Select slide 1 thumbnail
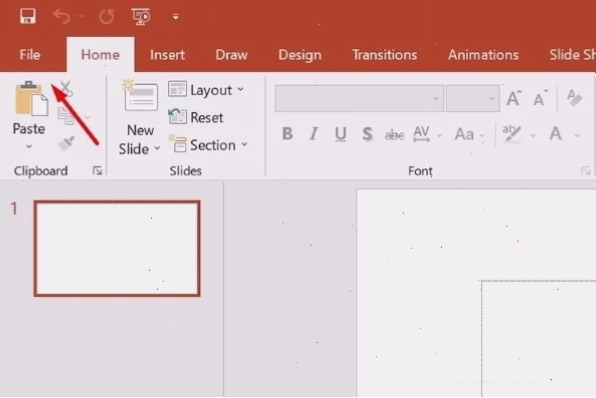596x398 pixels. click(117, 248)
